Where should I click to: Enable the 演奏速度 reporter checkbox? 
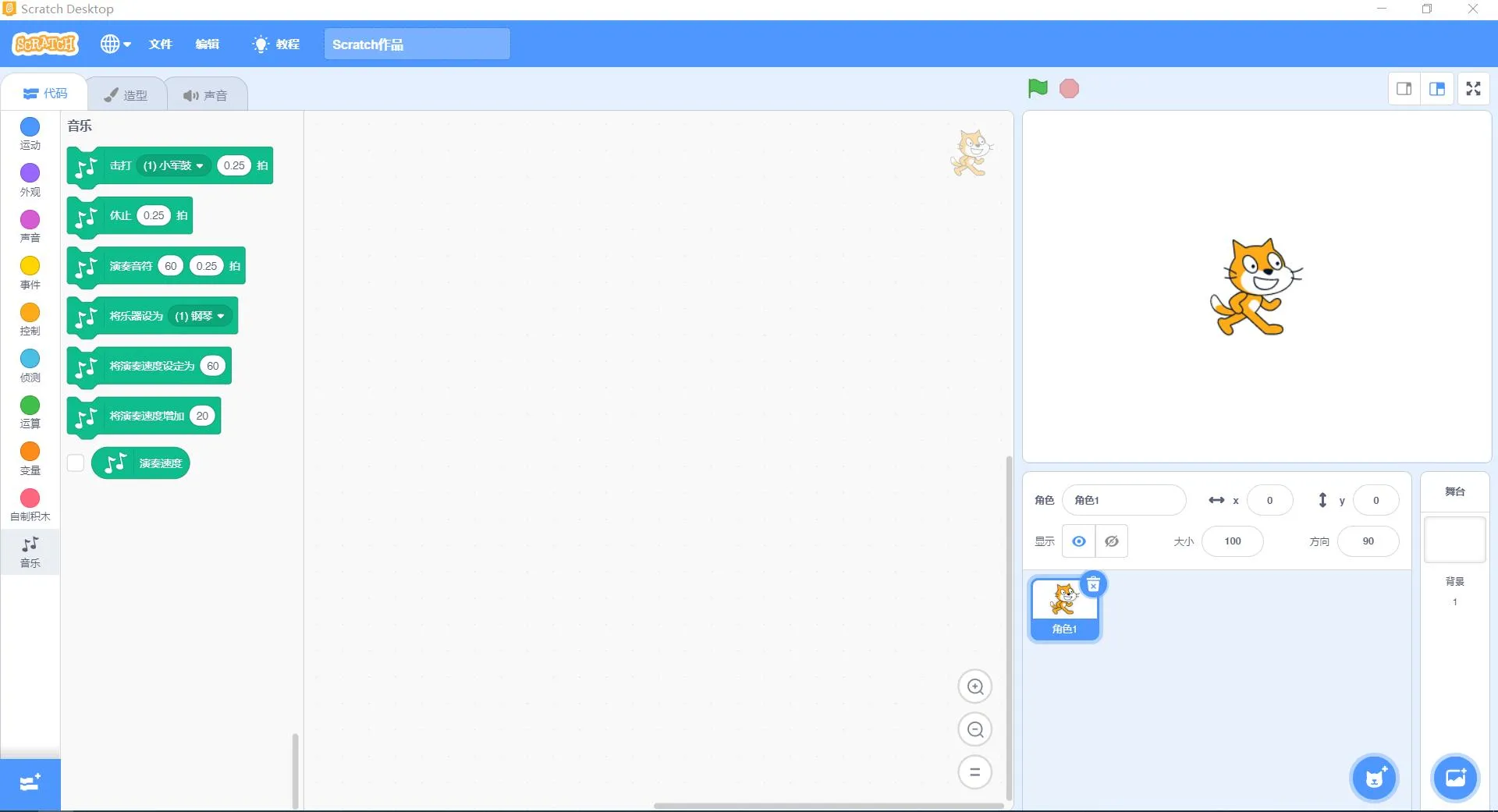[76, 463]
